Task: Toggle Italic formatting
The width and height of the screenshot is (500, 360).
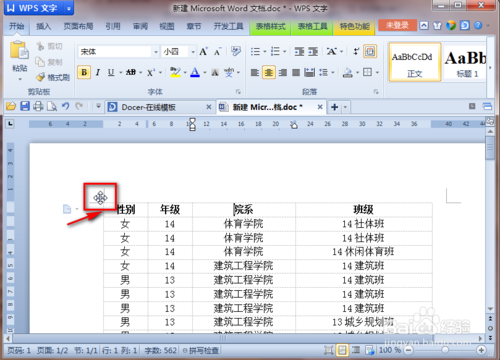Action: (x=98, y=72)
